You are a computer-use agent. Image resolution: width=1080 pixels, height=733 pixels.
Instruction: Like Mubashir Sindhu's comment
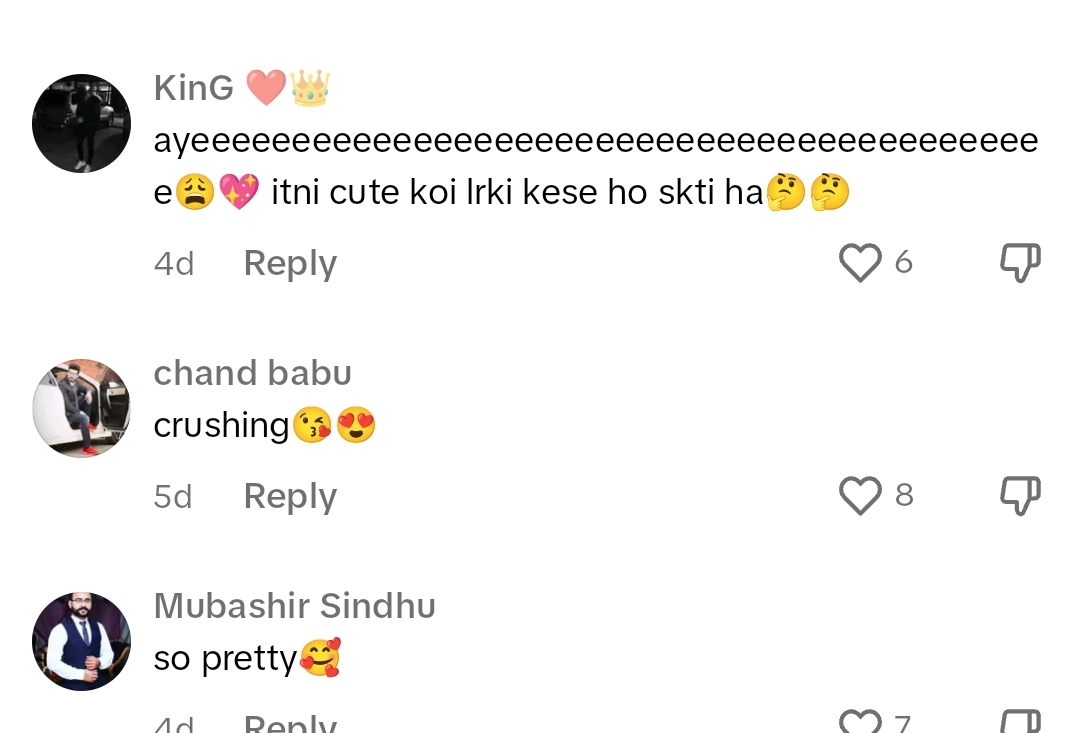point(860,723)
